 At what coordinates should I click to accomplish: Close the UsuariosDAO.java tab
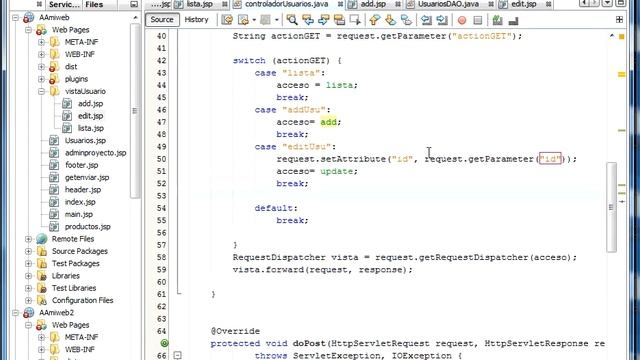[x=491, y=4]
